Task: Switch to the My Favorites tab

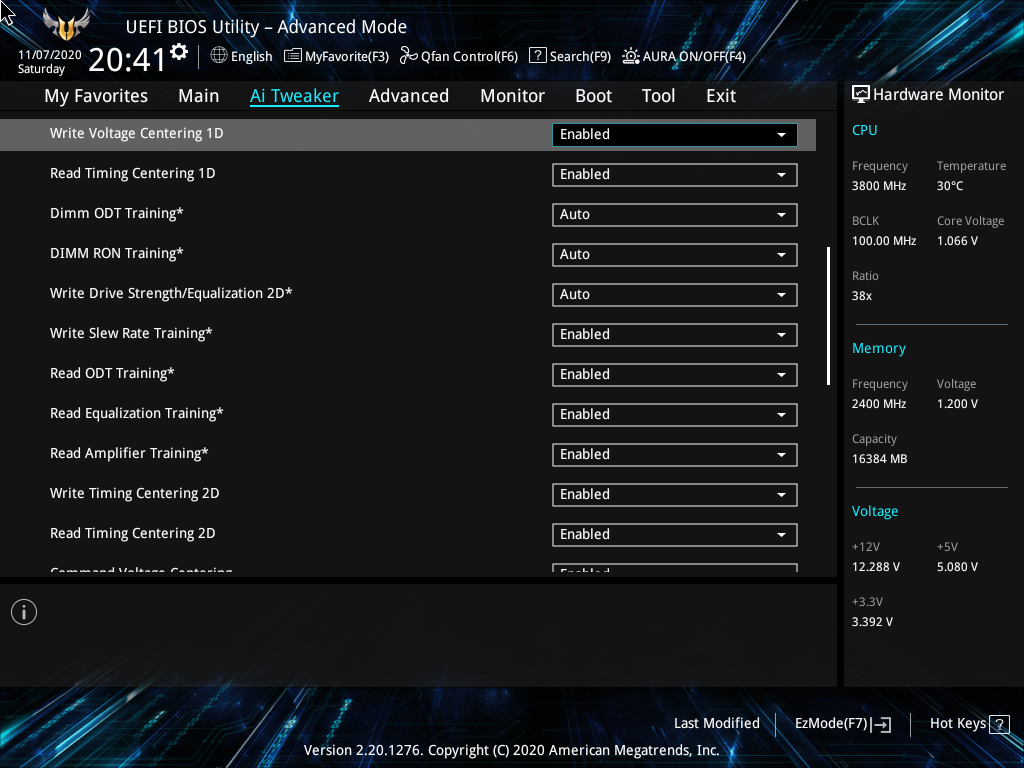Action: [96, 95]
